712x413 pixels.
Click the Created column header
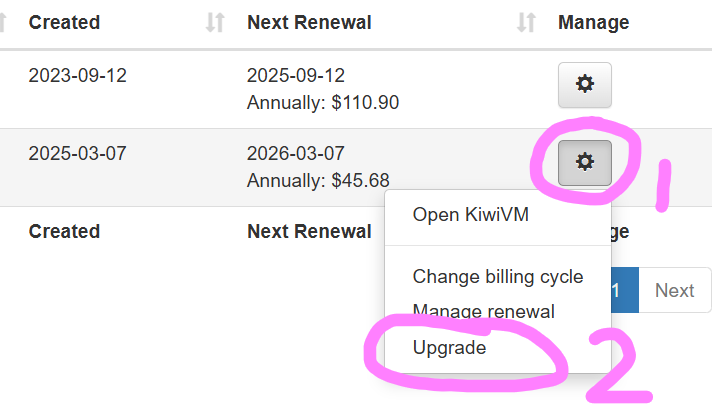coord(64,22)
